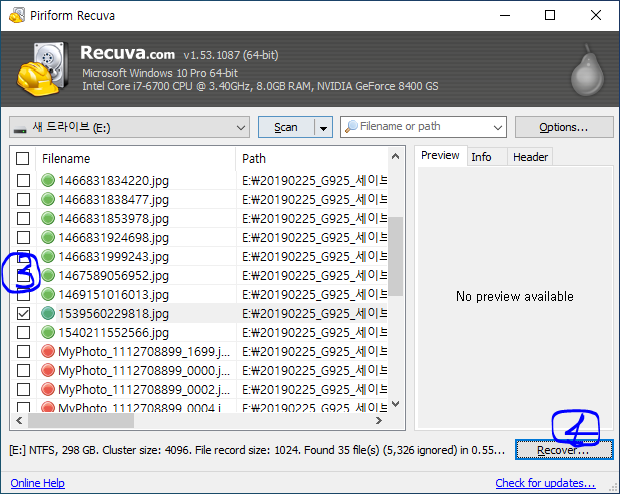This screenshot has height=494, width=620.
Task: Select the file row 1469151016013.jpg
Action: click(199, 294)
